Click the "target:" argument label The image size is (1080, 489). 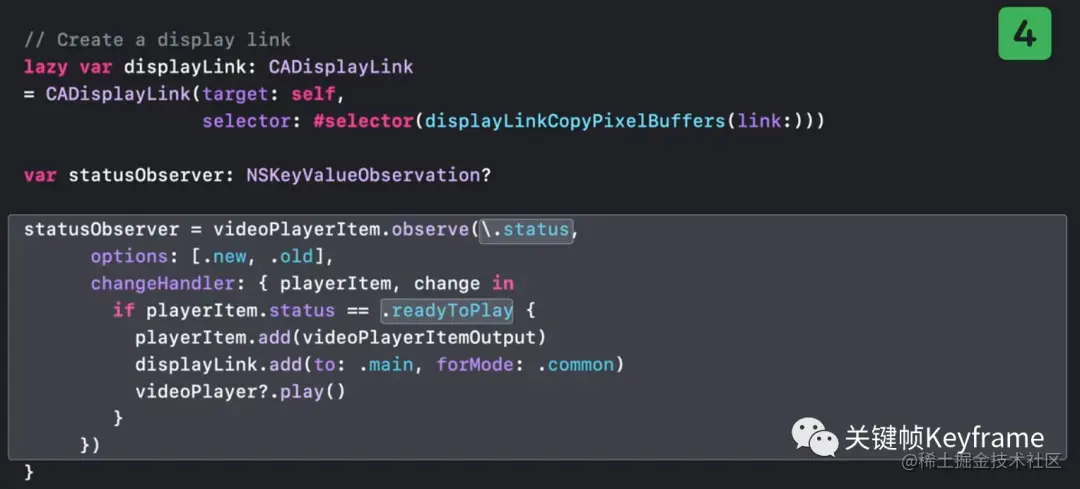click(241, 94)
